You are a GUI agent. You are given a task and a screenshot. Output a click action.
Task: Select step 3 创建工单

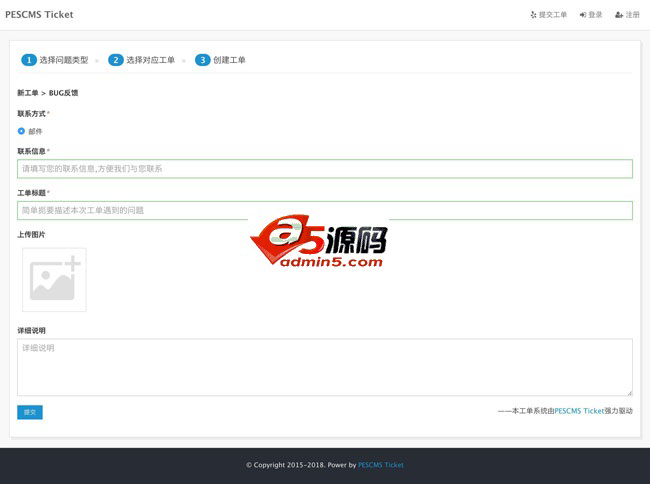[x=220, y=60]
